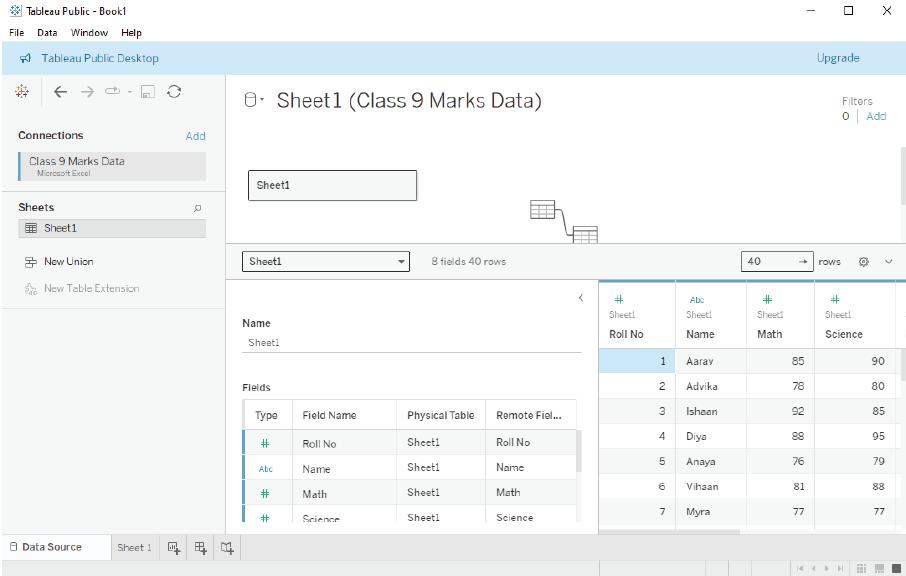
Task: Click the Forward arrow in toolbar
Action: pos(87,91)
